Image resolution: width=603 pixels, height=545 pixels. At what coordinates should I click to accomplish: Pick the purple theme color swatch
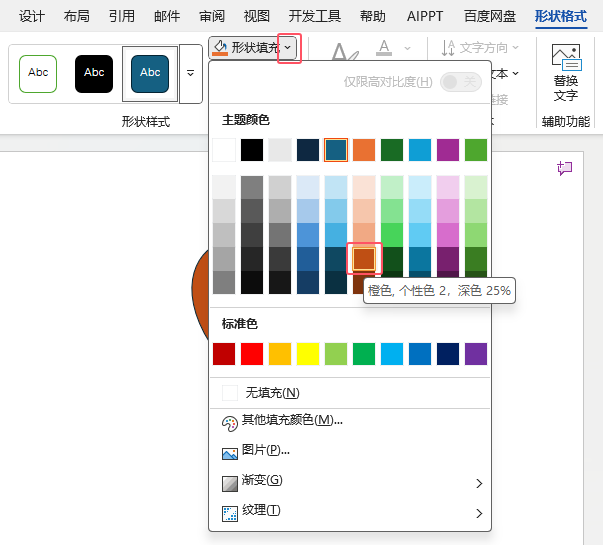click(448, 150)
